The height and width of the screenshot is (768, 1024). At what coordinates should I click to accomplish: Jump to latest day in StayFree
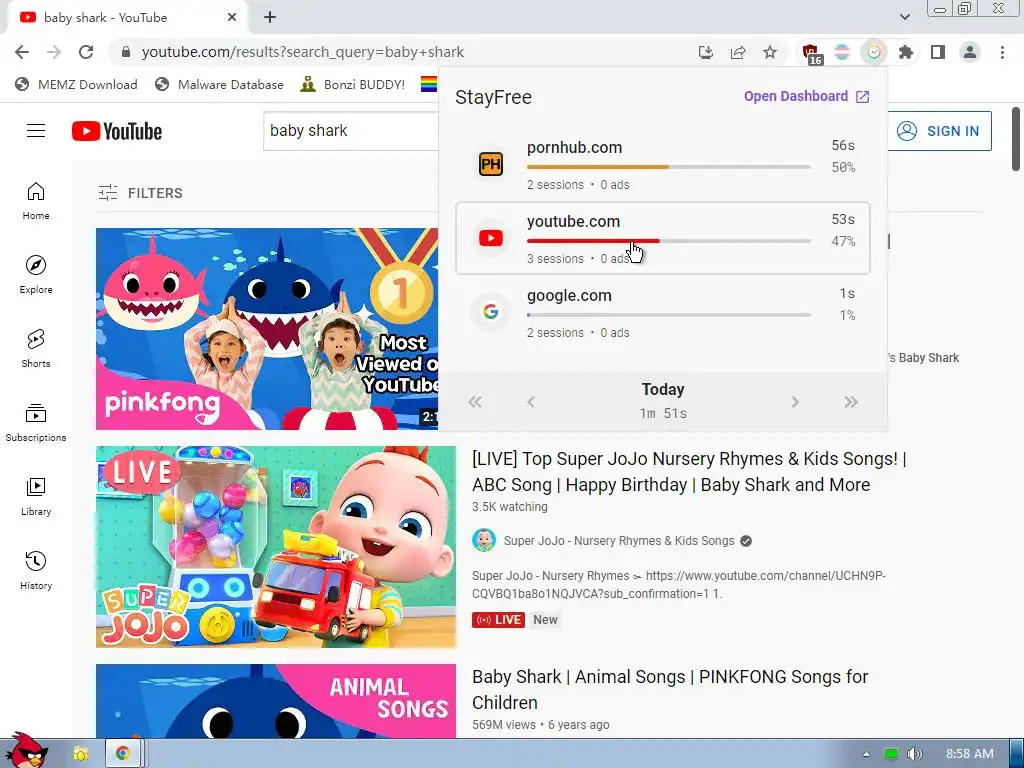[x=850, y=402]
